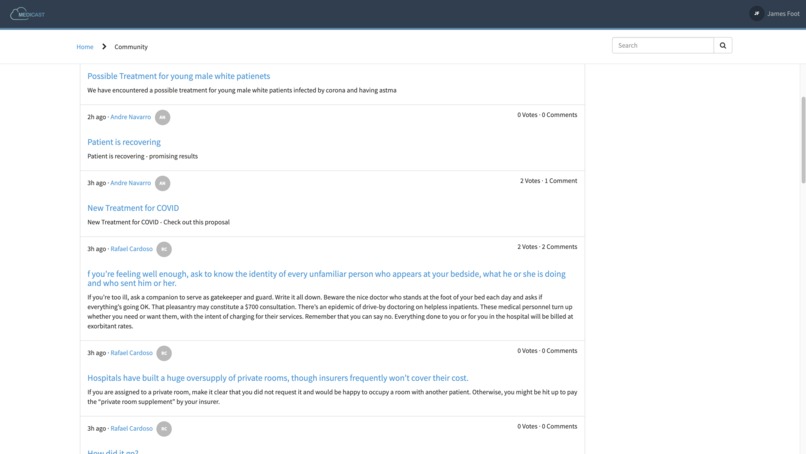The image size is (806, 454).
Task: Open Rafael Cardoso profile with 2 Comments post
Action: (132, 249)
